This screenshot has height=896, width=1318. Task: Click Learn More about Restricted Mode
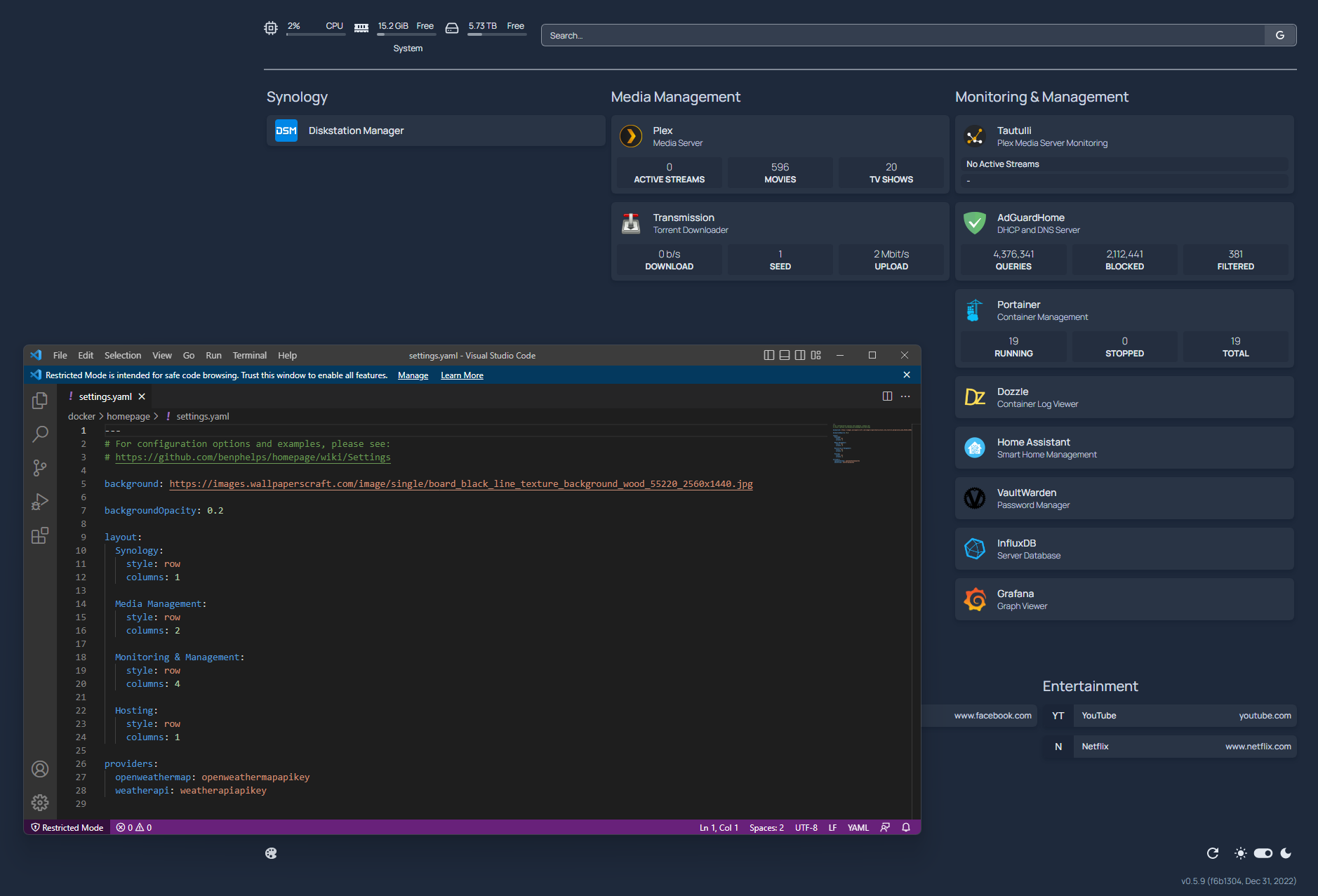[x=462, y=375]
